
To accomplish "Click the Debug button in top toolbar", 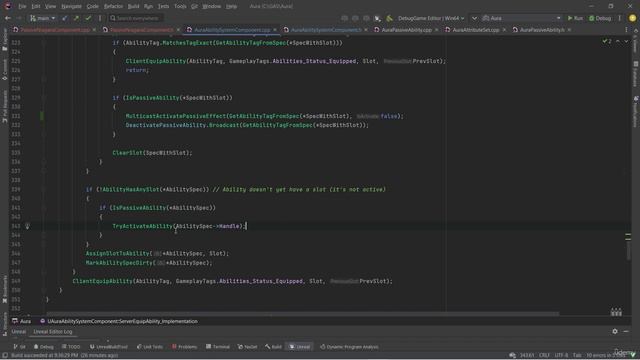I will point(600,18).
